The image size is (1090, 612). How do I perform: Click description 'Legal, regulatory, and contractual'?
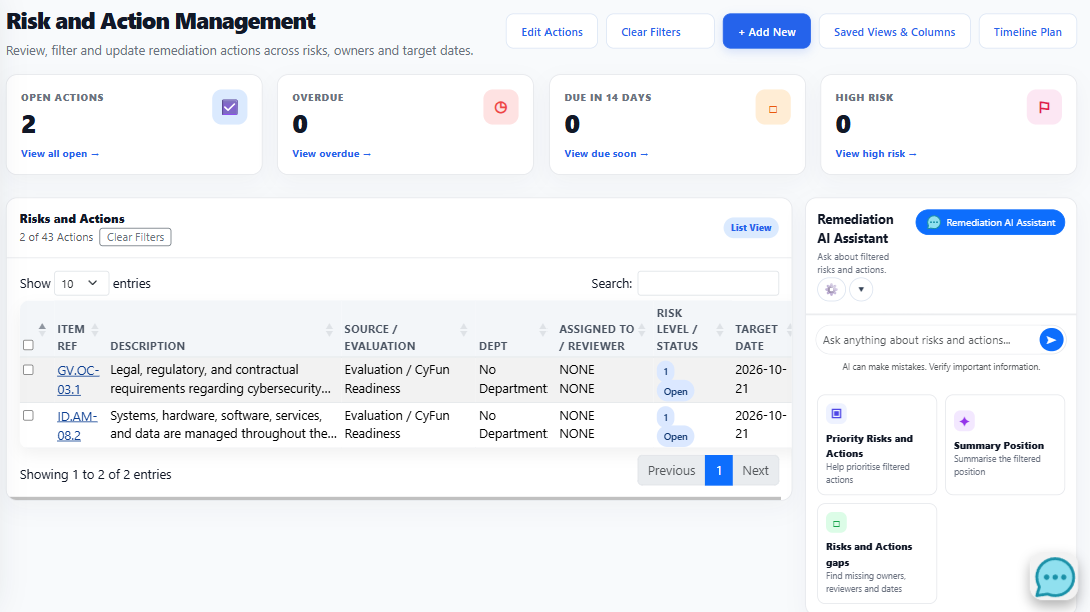[204, 370]
